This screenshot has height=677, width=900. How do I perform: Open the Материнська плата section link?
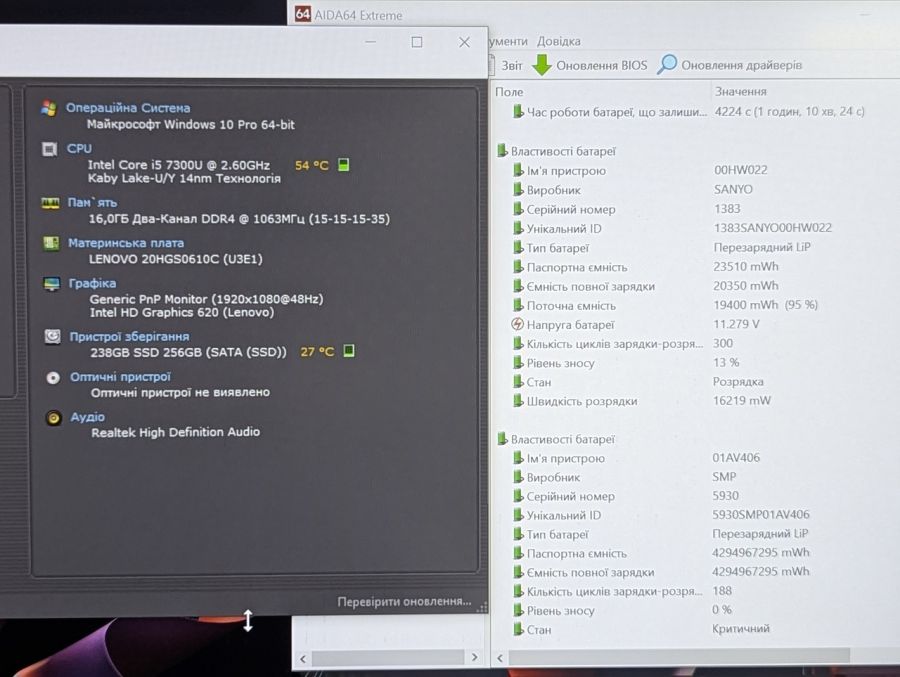coord(126,243)
